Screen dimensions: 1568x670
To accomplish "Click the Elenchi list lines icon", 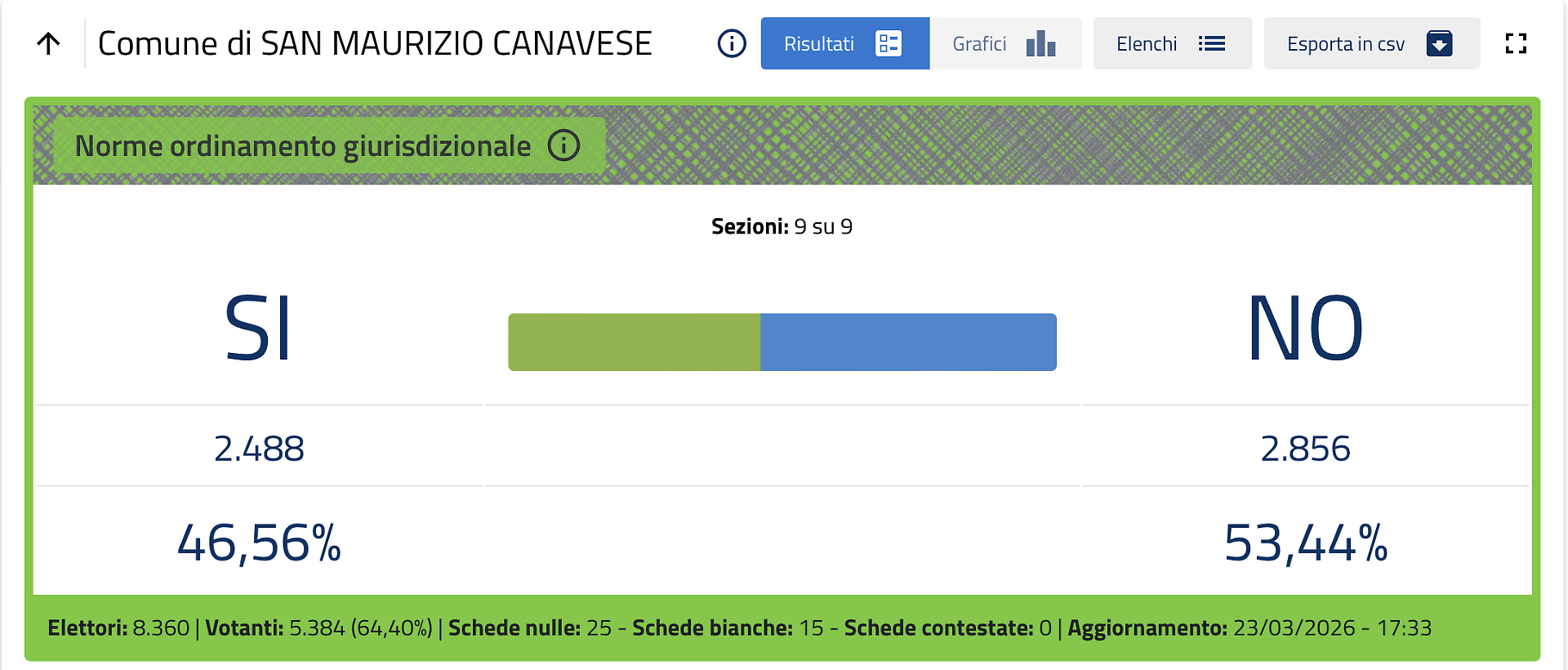I will (1211, 43).
